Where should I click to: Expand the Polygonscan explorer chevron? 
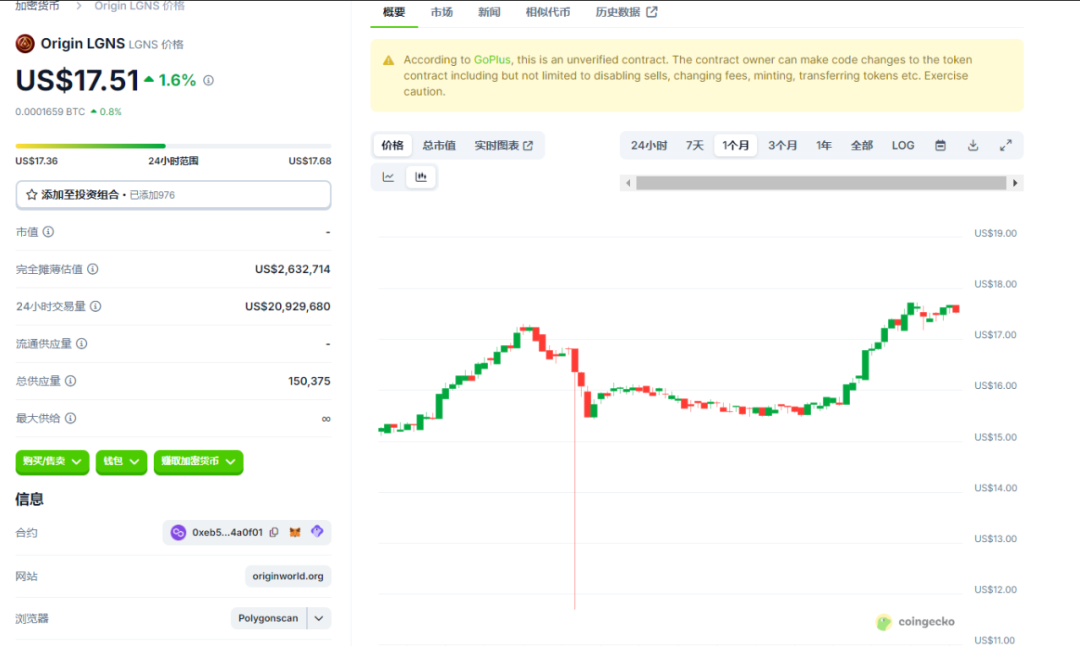[x=319, y=619]
